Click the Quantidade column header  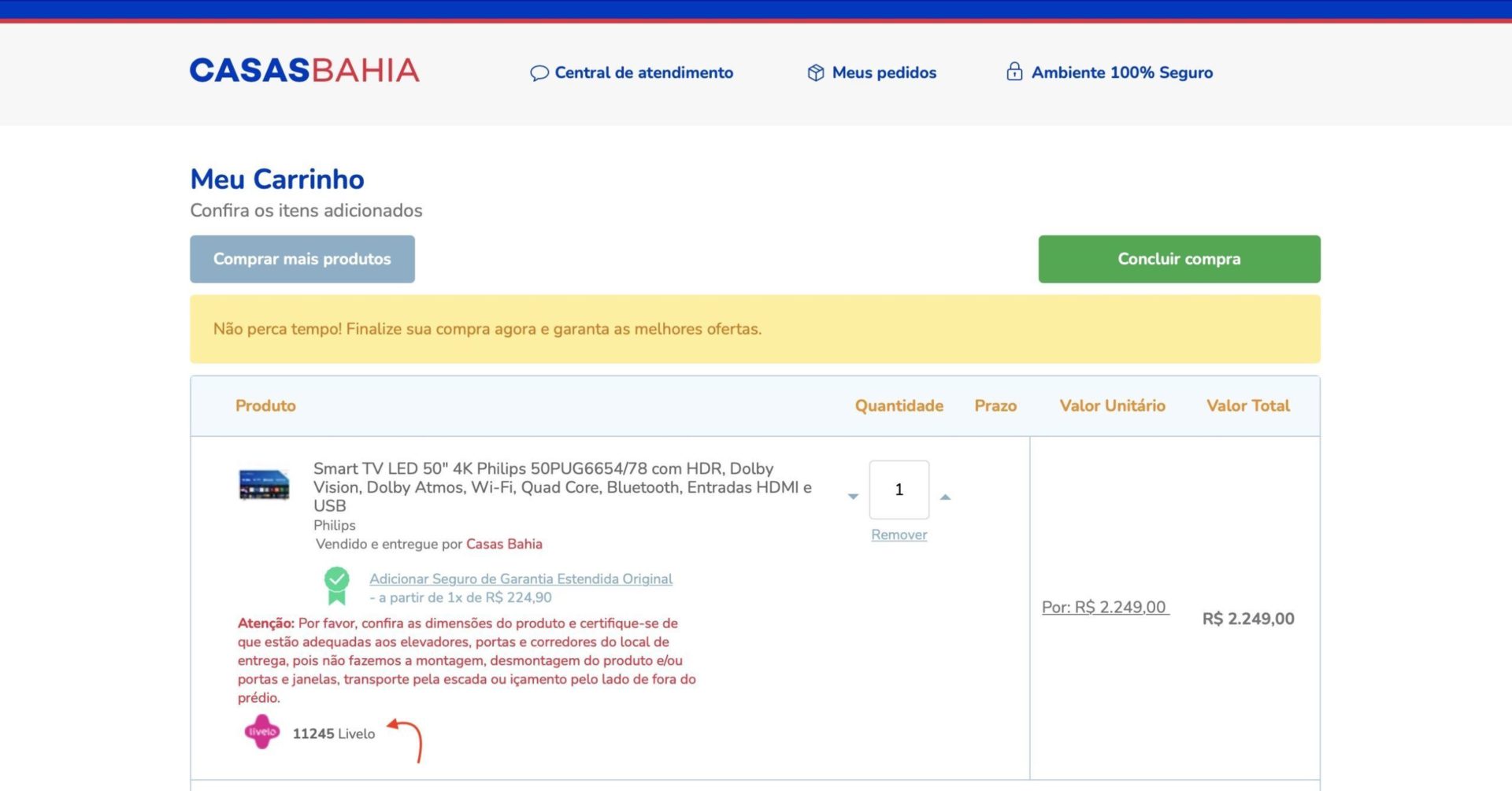pyautogui.click(x=899, y=405)
